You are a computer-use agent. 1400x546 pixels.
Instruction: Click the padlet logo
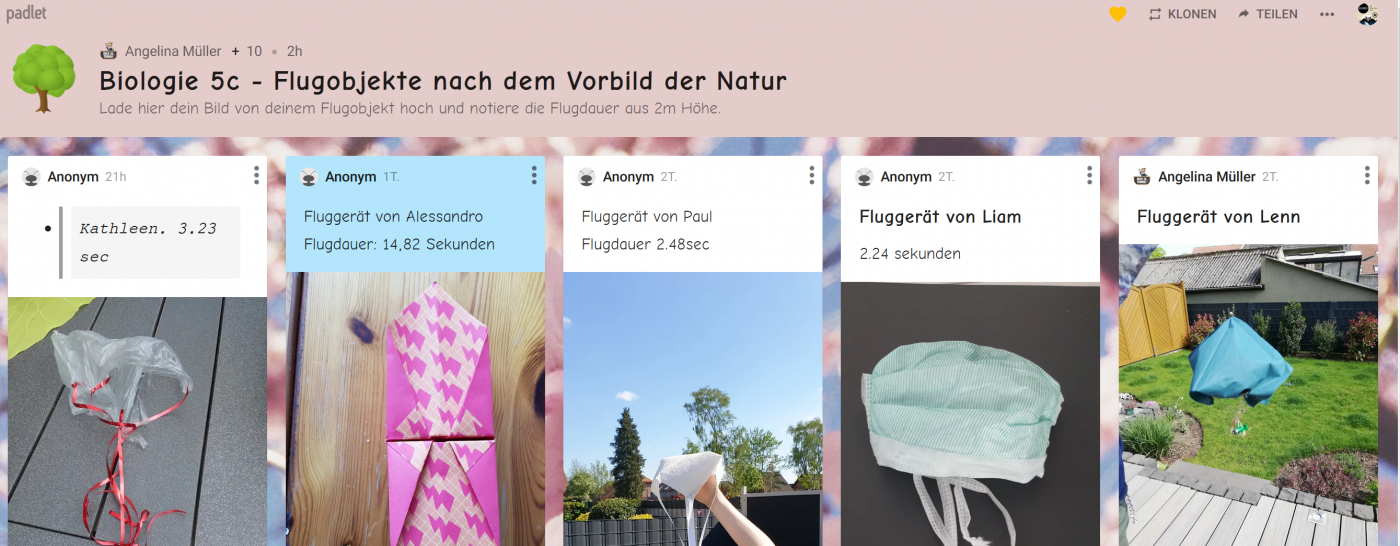click(26, 14)
